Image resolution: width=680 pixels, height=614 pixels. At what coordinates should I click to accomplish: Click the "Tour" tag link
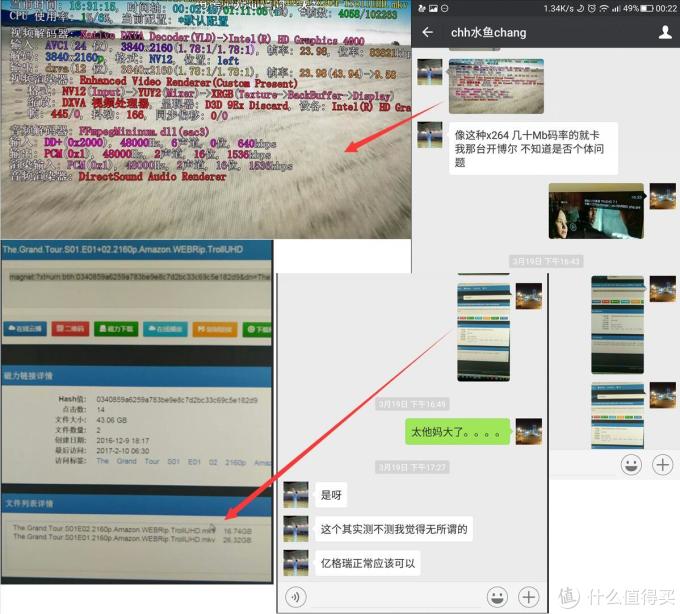152,461
